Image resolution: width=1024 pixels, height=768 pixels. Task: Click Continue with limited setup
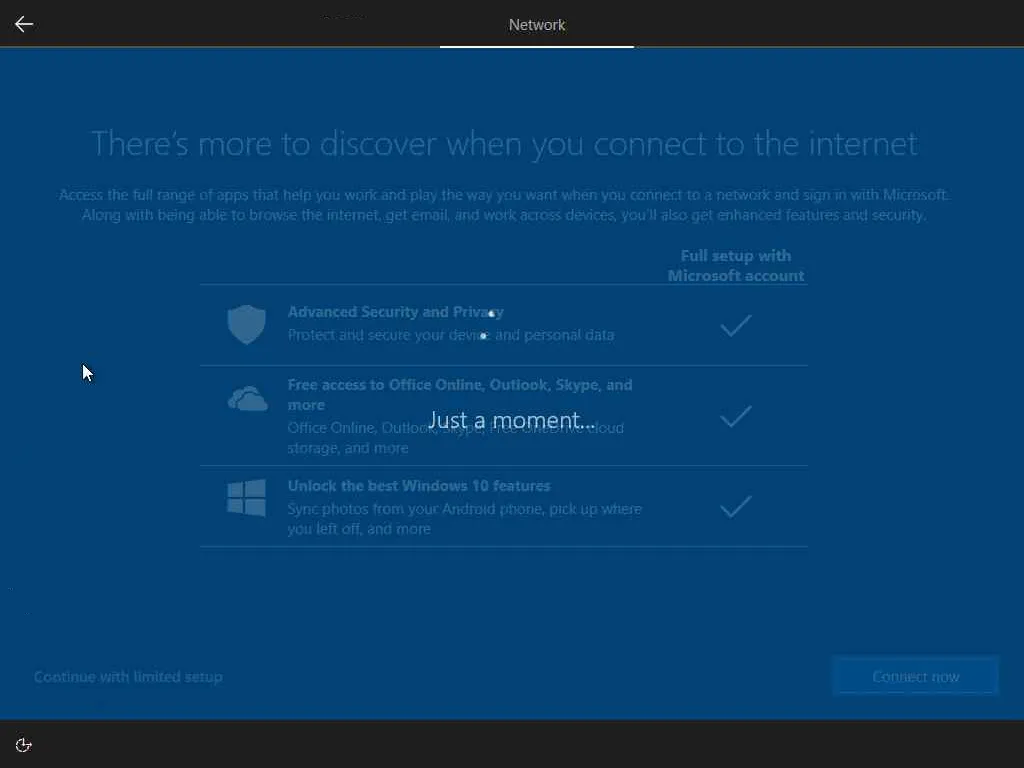(128, 677)
